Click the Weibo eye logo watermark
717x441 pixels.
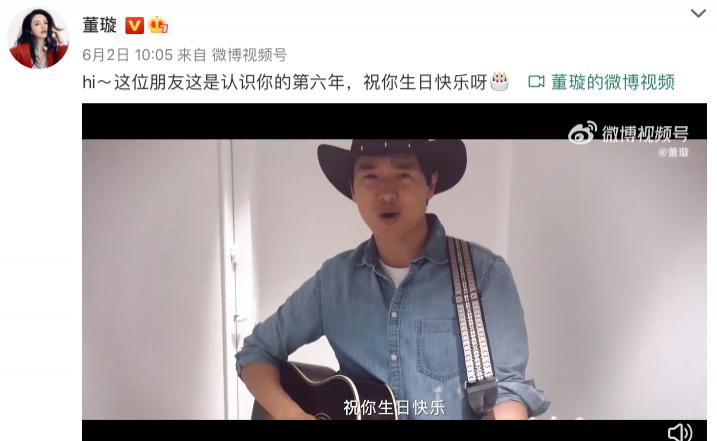click(x=583, y=133)
